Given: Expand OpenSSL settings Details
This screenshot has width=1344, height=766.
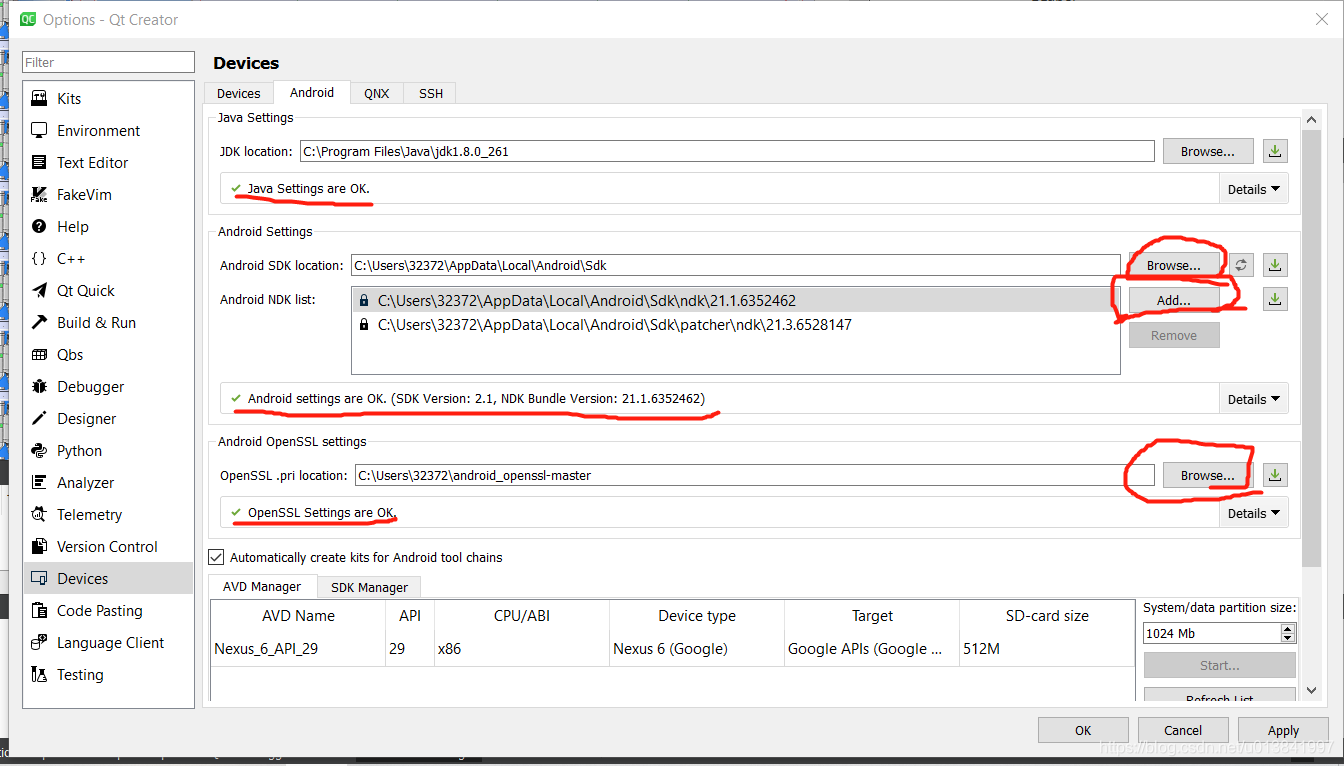Looking at the screenshot, I should pyautogui.click(x=1254, y=513).
